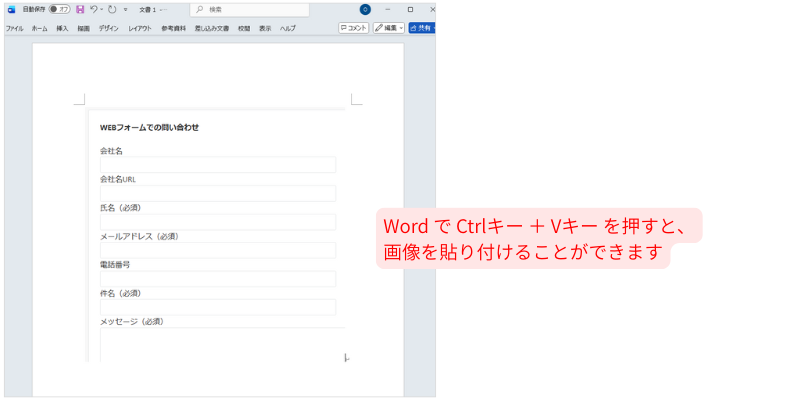Image resolution: width=800 pixels, height=400 pixels.
Task: Click the 共有 share button
Action: pos(422,28)
